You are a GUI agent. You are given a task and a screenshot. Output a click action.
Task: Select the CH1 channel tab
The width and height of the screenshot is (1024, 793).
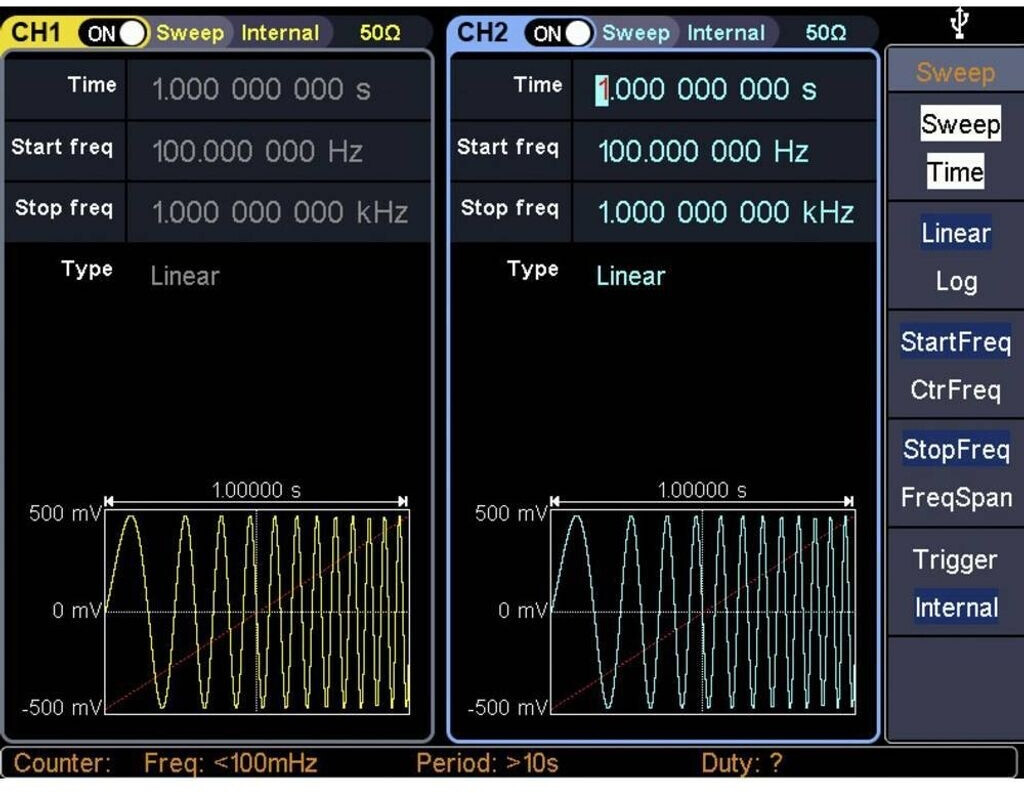(37, 32)
